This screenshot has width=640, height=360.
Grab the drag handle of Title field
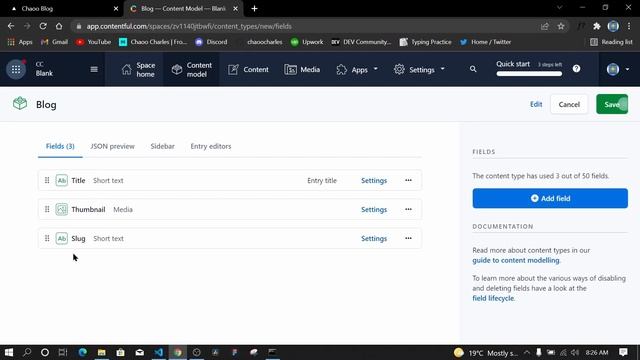point(47,180)
